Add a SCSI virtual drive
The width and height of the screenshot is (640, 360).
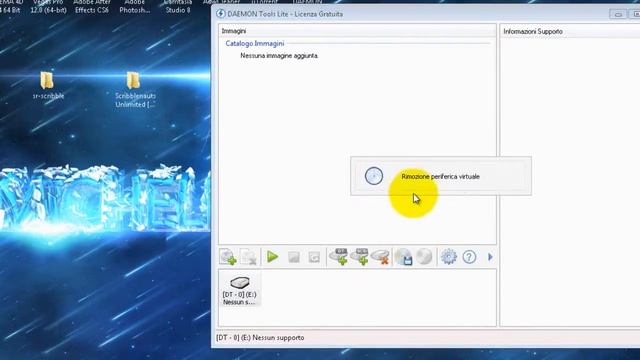click(359, 257)
